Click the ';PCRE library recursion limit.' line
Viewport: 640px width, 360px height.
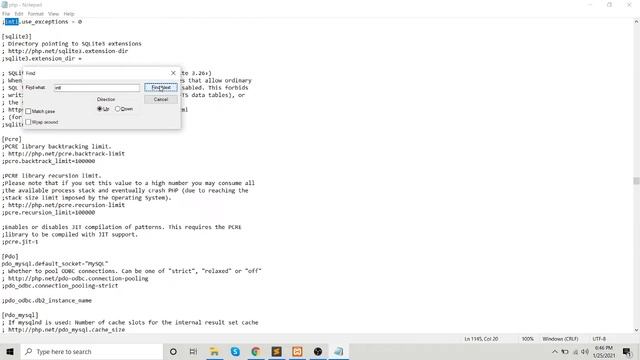click(x=51, y=176)
